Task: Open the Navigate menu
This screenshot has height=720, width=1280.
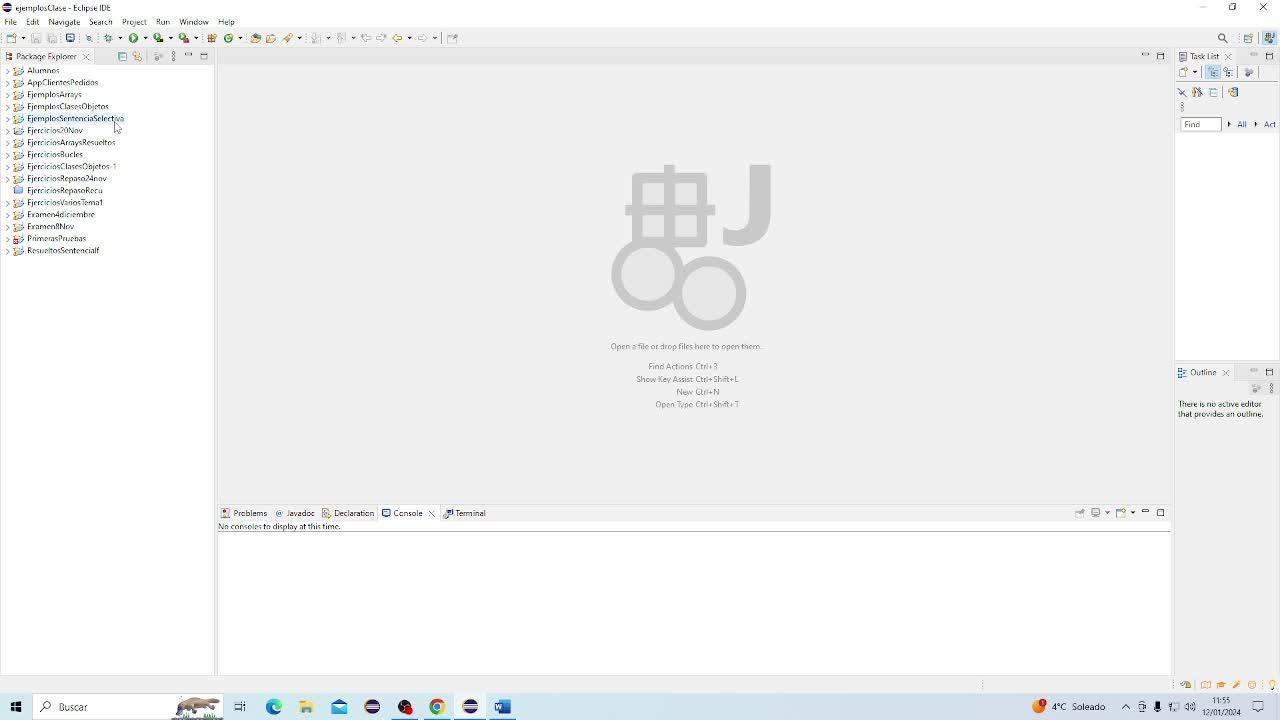Action: point(64,22)
